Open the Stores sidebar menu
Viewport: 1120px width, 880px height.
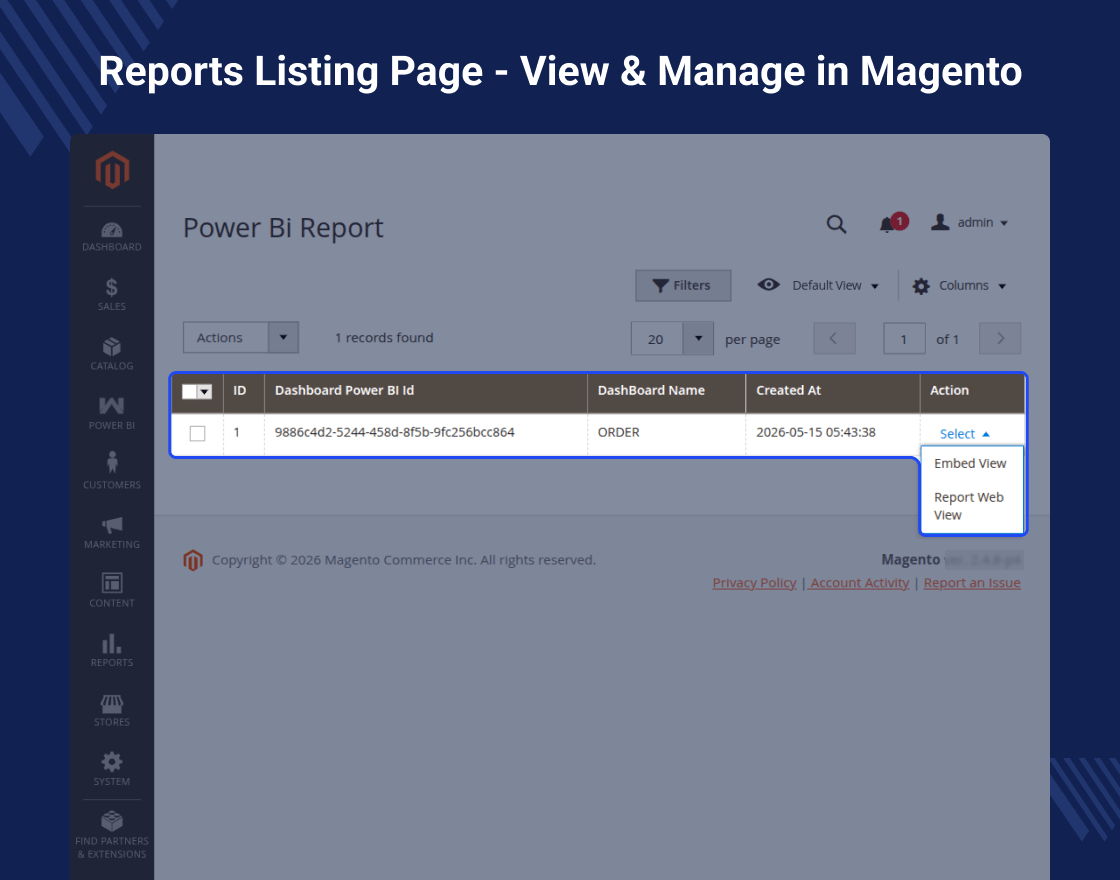tap(112, 710)
